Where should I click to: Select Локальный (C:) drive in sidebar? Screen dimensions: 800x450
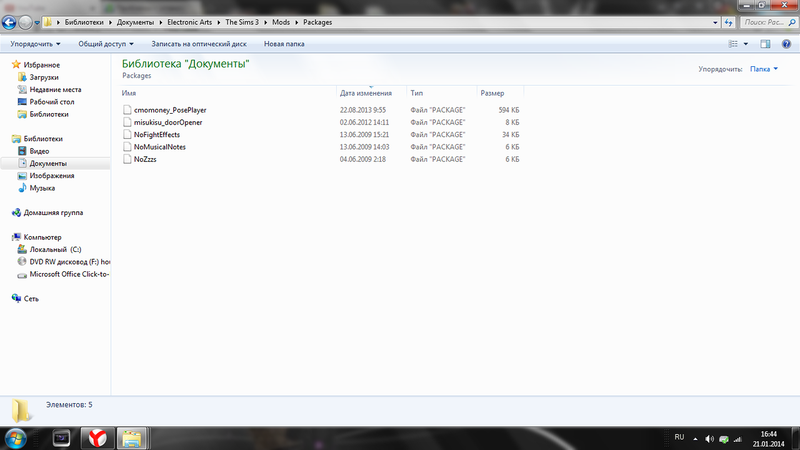(x=54, y=249)
